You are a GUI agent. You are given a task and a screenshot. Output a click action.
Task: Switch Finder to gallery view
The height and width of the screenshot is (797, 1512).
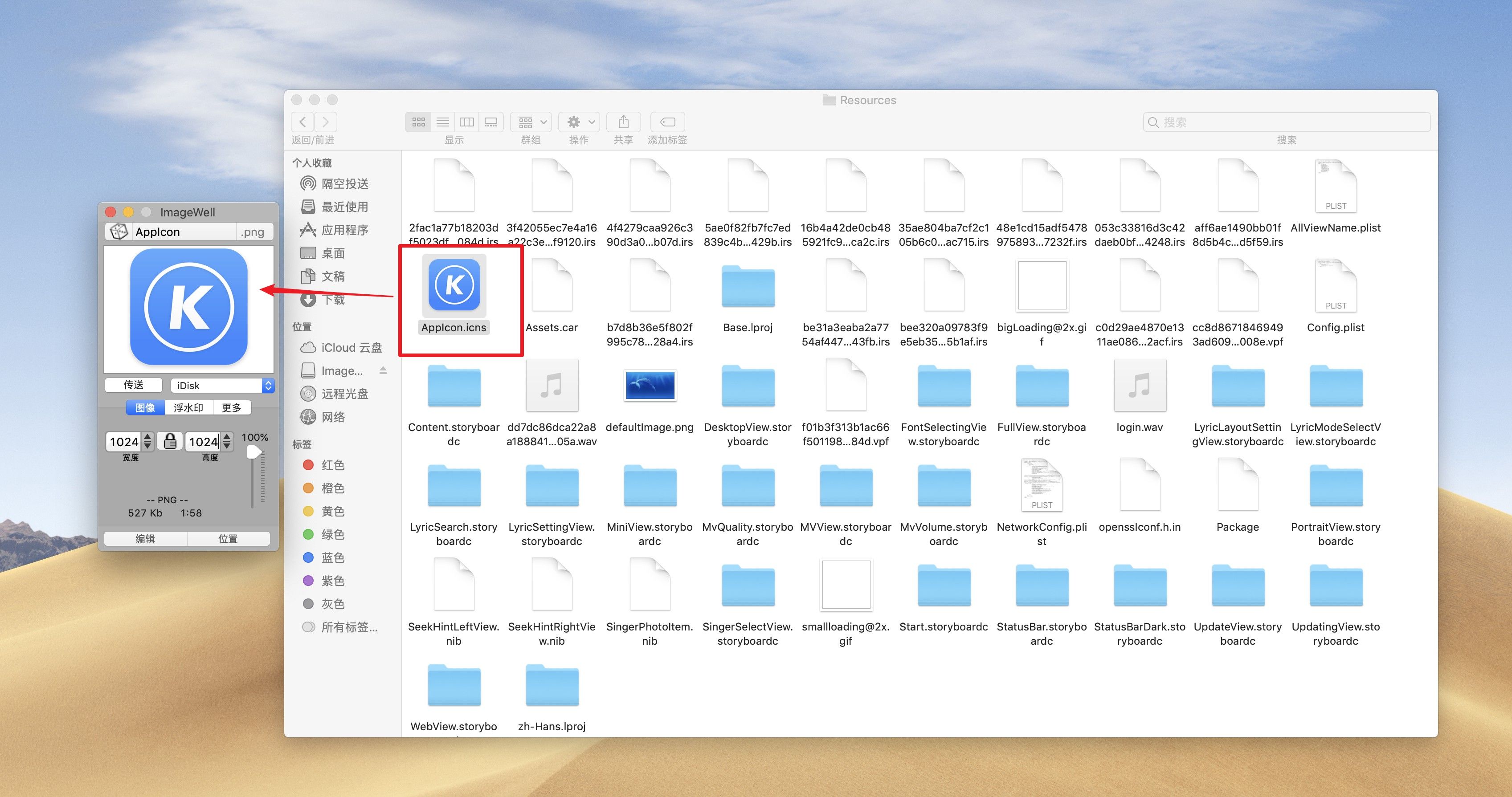(490, 122)
